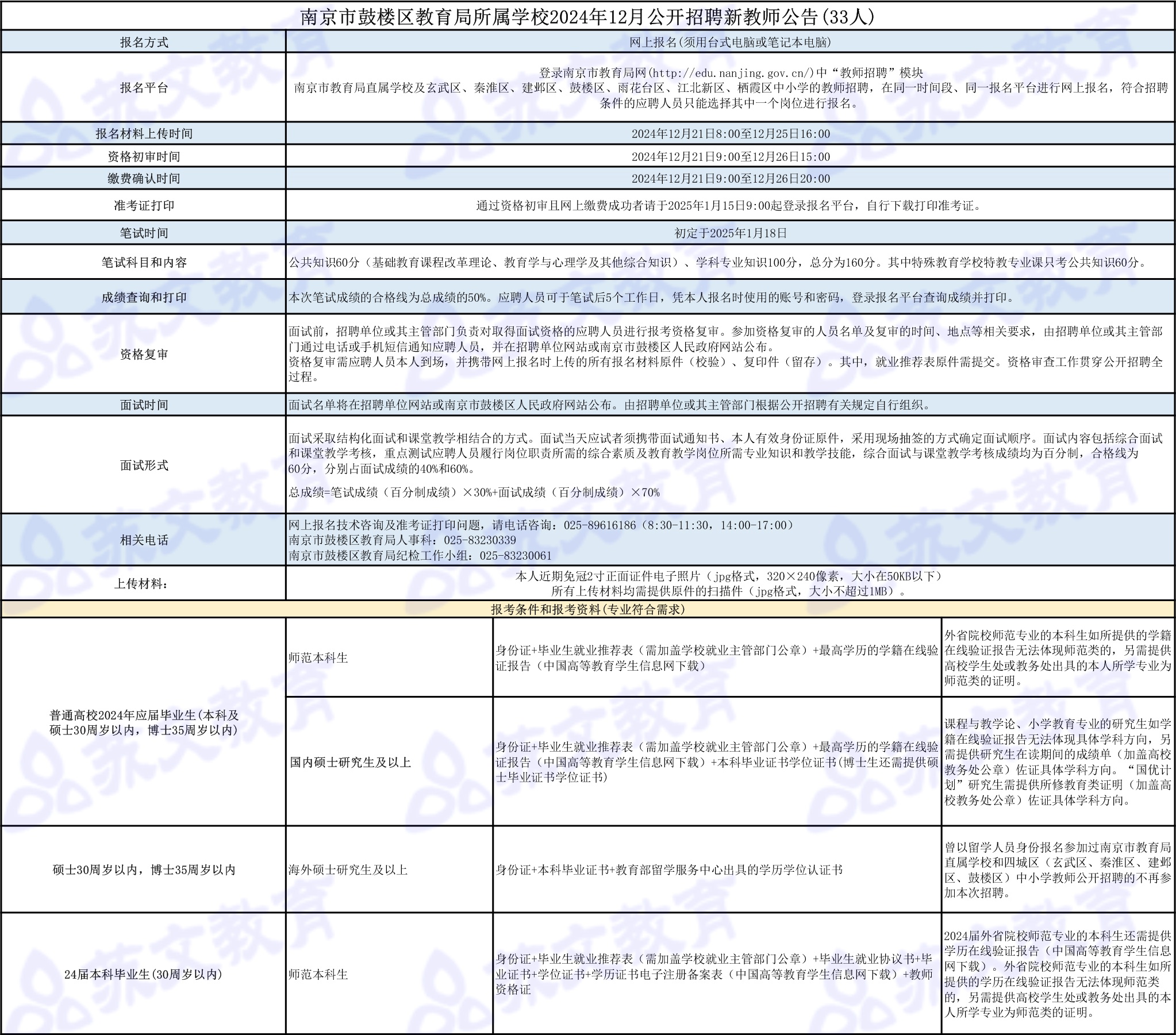Select the 师范本科生 cell in 24届 row
The width and height of the screenshot is (1176, 1035).
pyautogui.click(x=389, y=974)
